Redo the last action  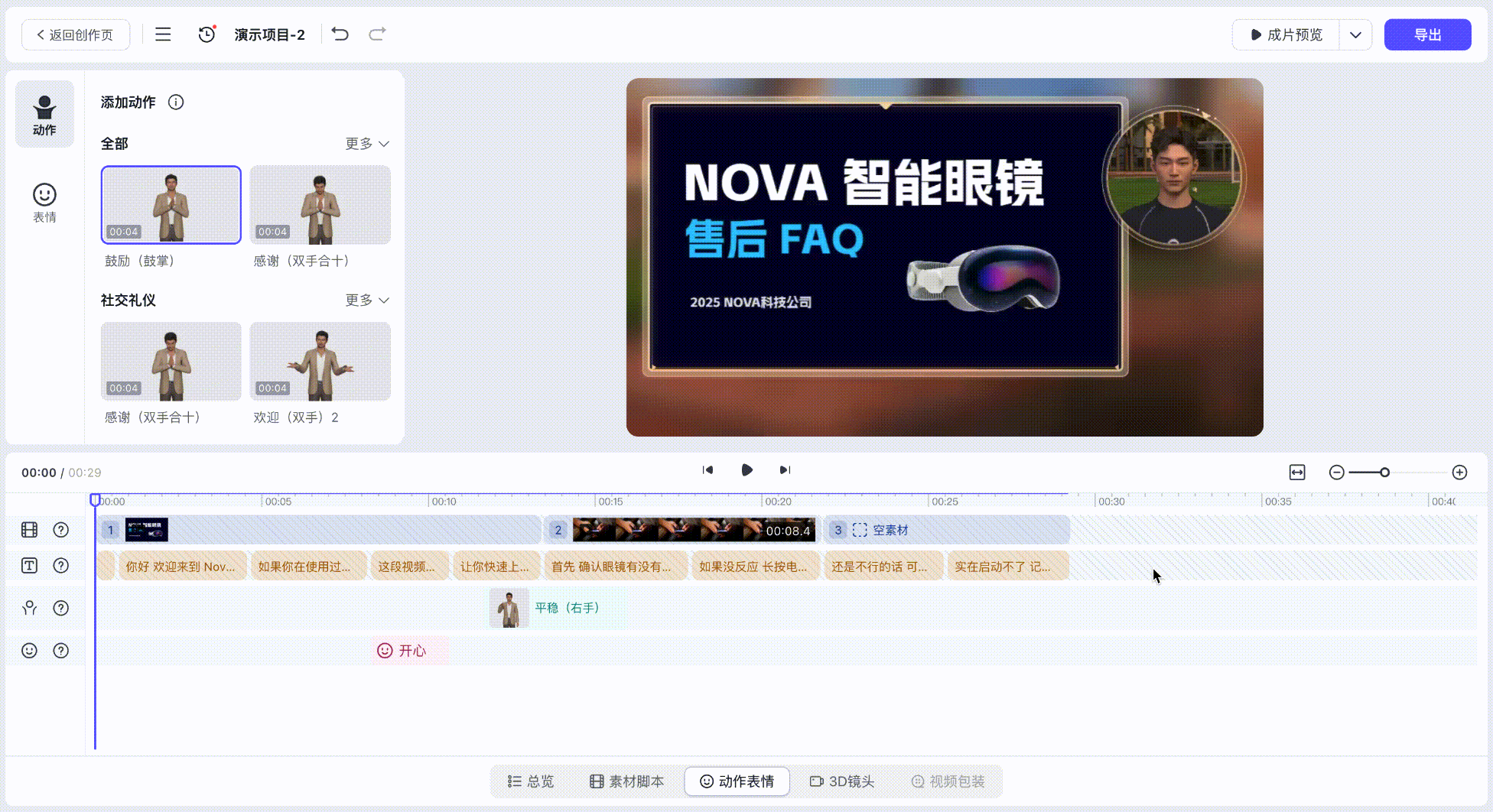click(x=377, y=34)
